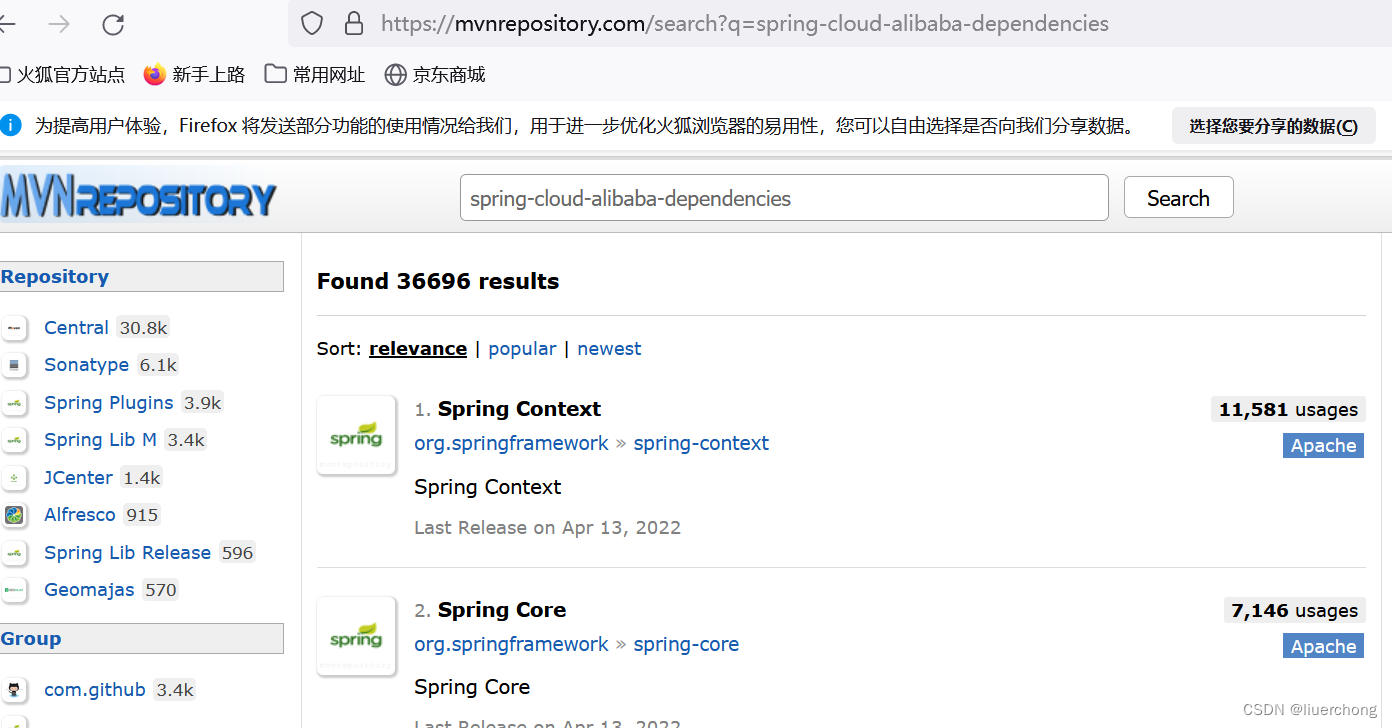Open the Sonatype repository link

click(86, 365)
